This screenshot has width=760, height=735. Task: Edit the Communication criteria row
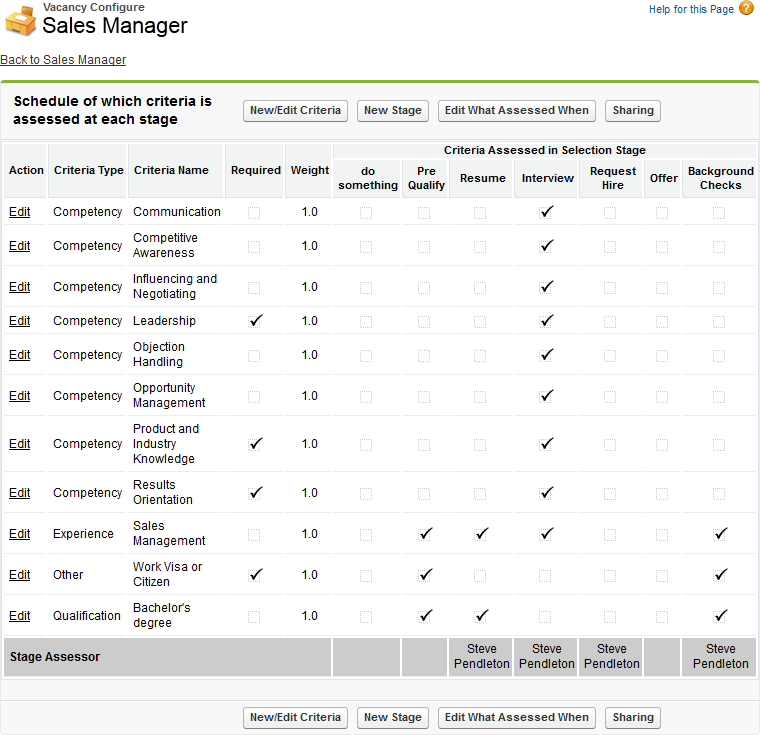[x=20, y=212]
